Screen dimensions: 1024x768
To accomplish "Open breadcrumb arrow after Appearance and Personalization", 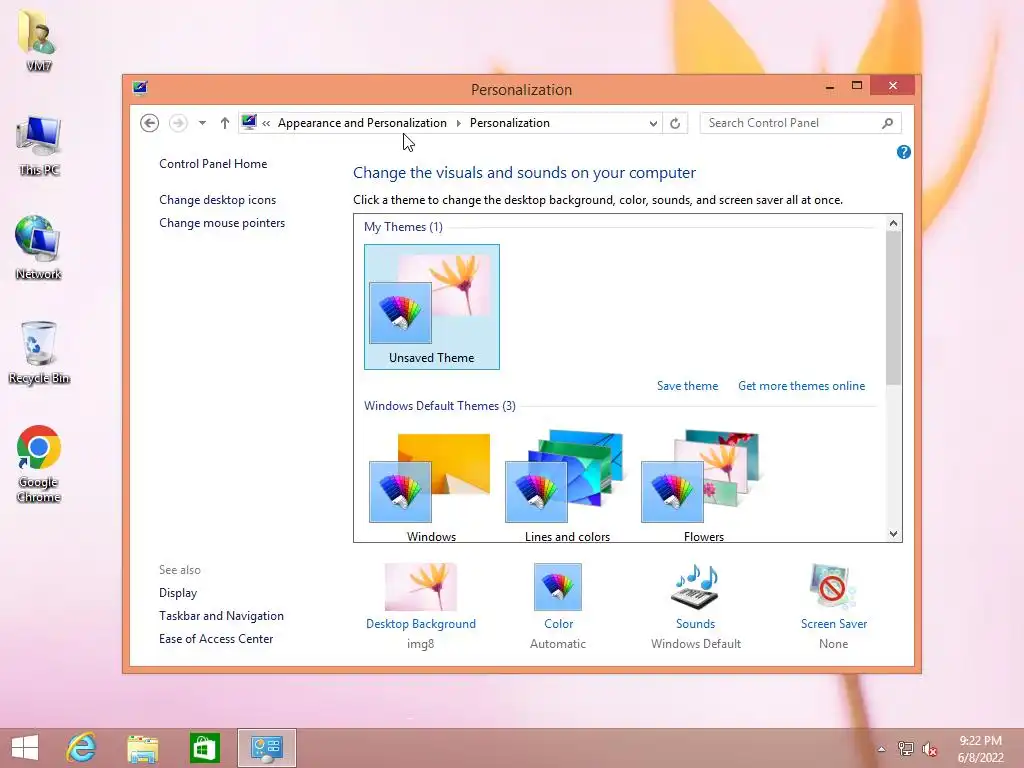I will (458, 123).
